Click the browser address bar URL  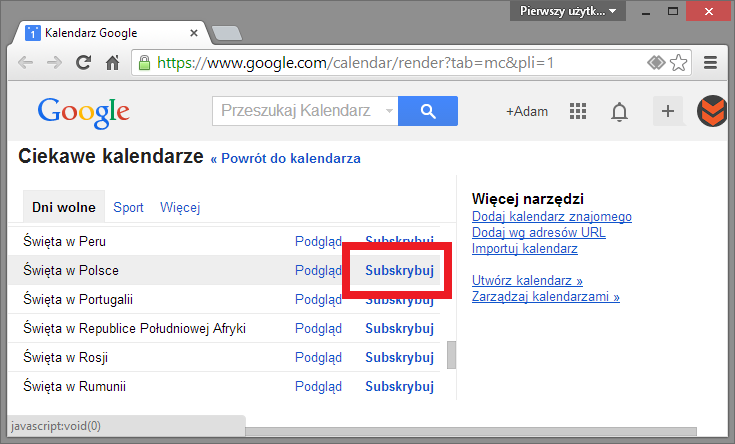[355, 62]
